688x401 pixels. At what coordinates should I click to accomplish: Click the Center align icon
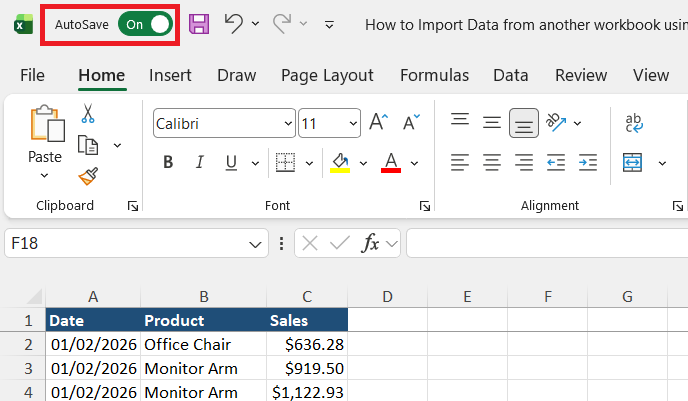(x=492, y=162)
